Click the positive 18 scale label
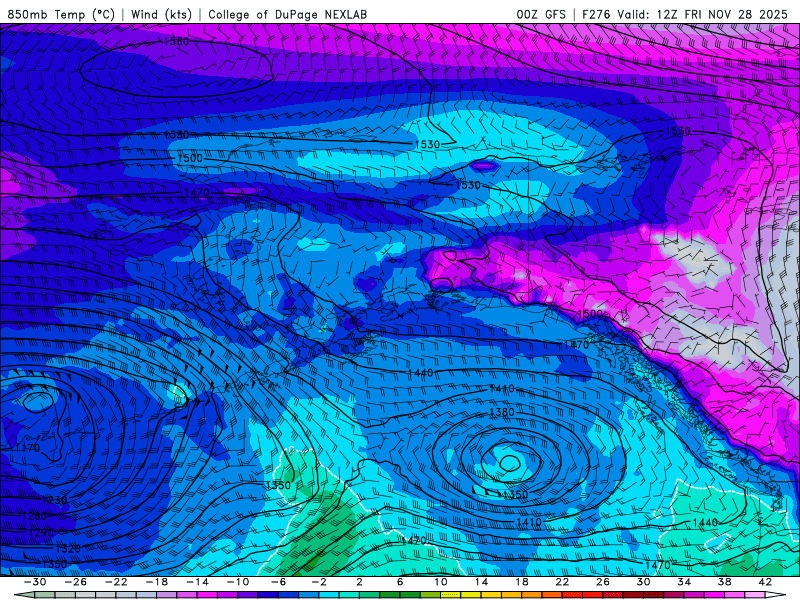 522,582
